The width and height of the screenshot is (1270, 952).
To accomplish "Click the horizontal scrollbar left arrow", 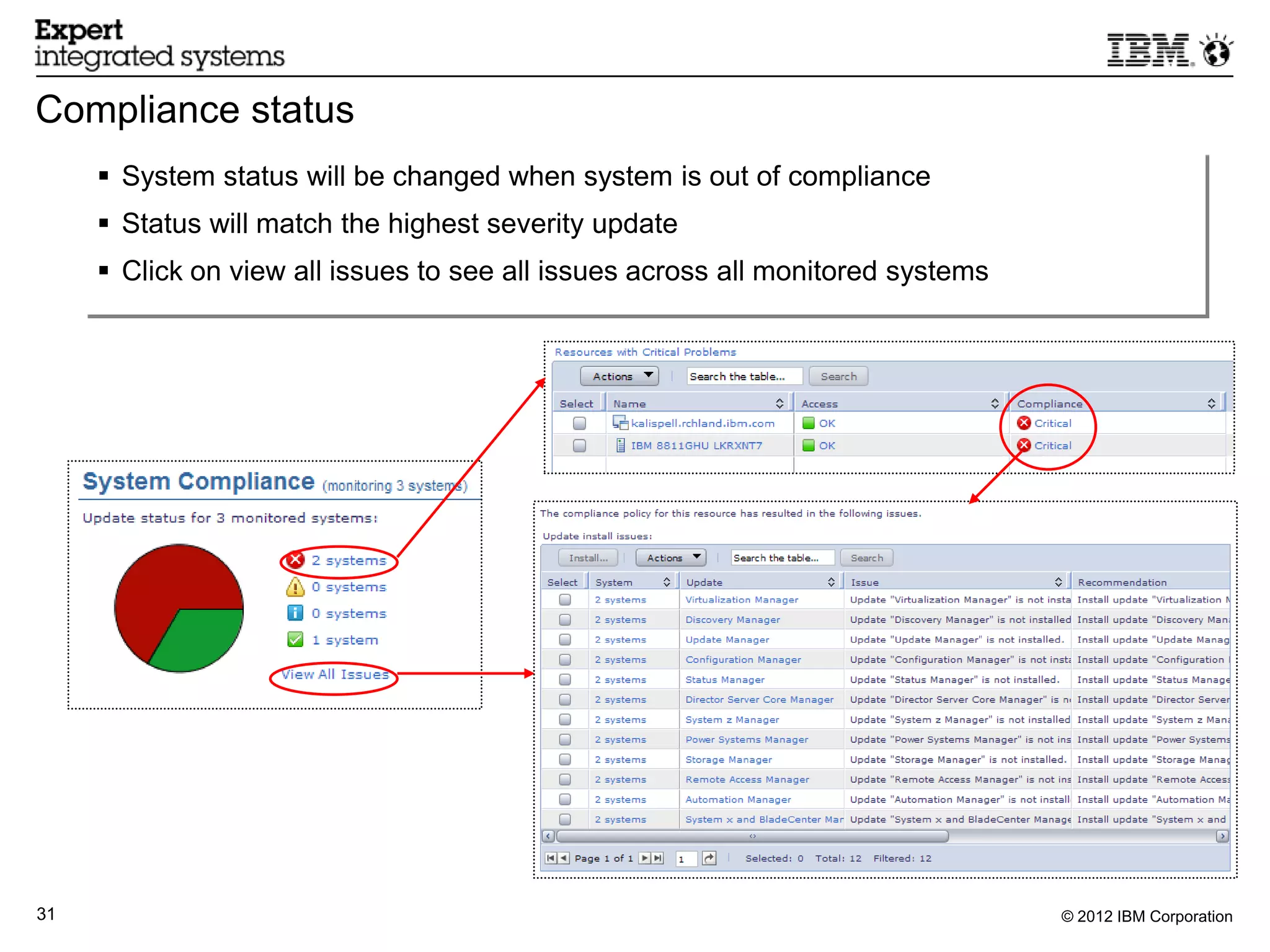I will pos(548,836).
